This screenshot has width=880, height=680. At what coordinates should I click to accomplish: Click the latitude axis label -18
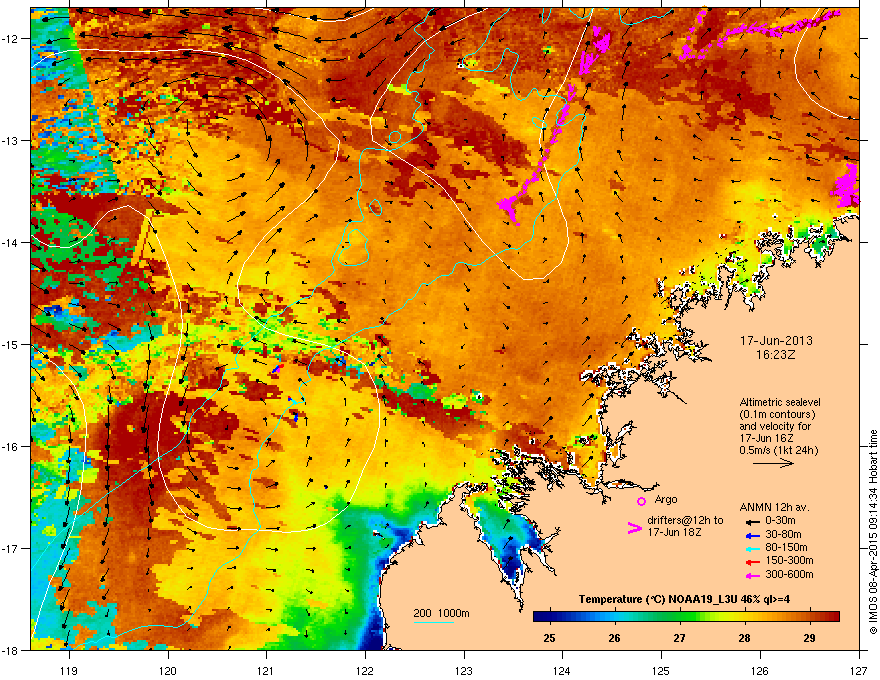coord(10,650)
